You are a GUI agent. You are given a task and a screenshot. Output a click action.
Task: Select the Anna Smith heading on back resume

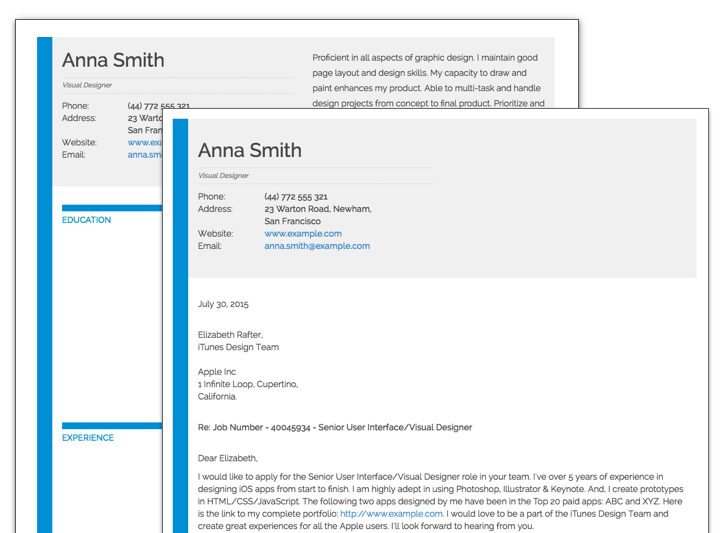pyautogui.click(x=113, y=60)
